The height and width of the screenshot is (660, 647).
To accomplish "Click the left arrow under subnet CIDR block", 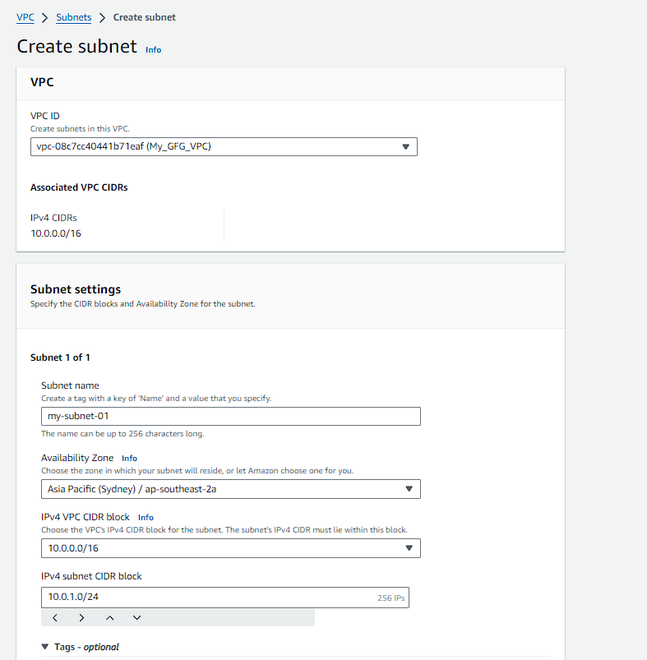I will [x=56, y=617].
